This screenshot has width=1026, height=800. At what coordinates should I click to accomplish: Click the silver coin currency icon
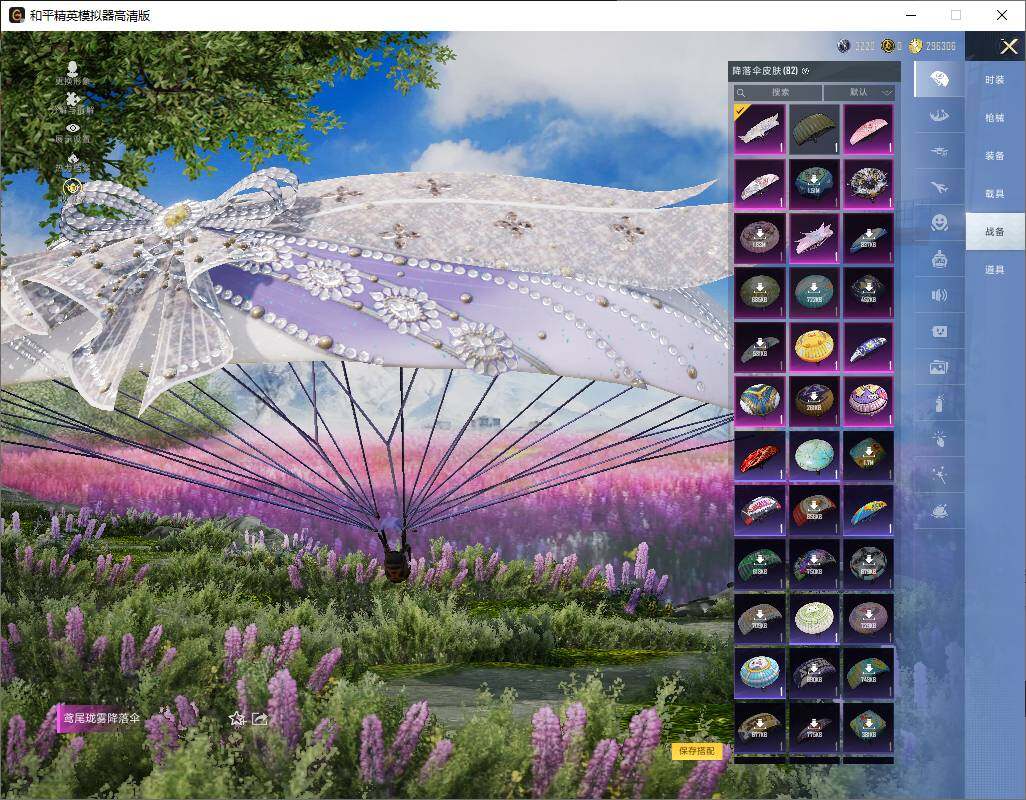[x=843, y=46]
